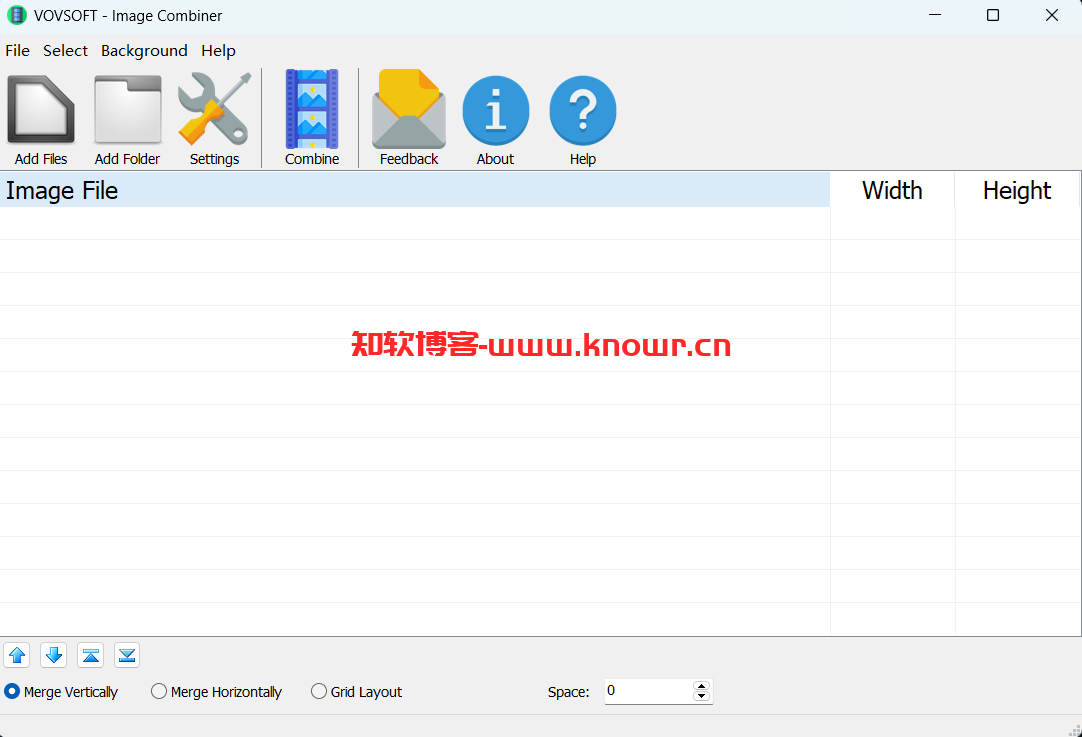Open the File menu
1082x737 pixels.
[17, 50]
